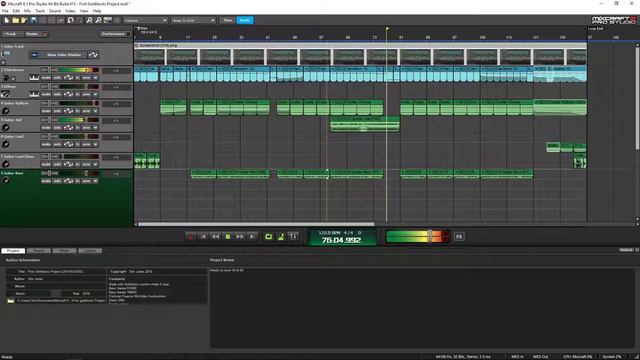Toggle automation on Guitar Bass track 8
Viewport: 640px width, 360px height.
tap(68, 181)
